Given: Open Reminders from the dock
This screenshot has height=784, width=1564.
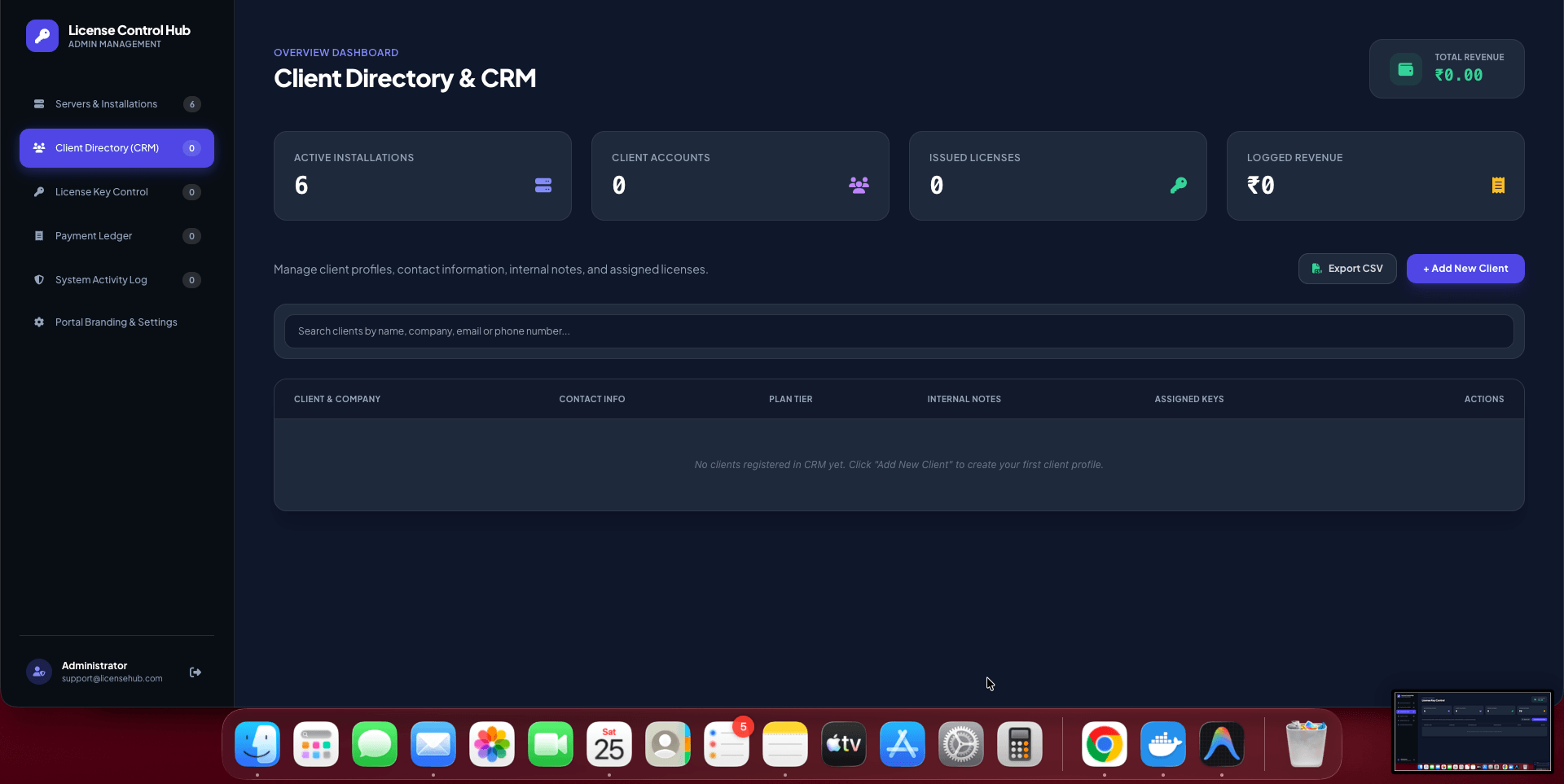Looking at the screenshot, I should [x=727, y=744].
